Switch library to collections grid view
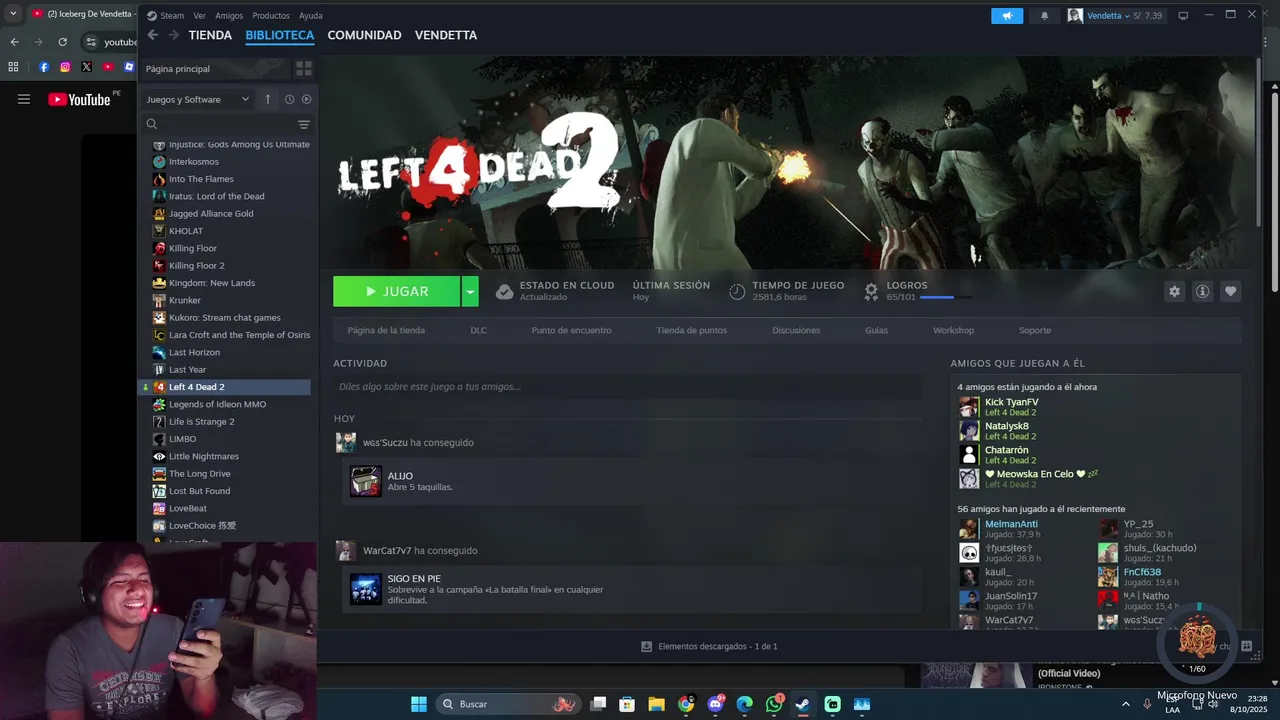Screen dimensions: 1280x720 304,69
